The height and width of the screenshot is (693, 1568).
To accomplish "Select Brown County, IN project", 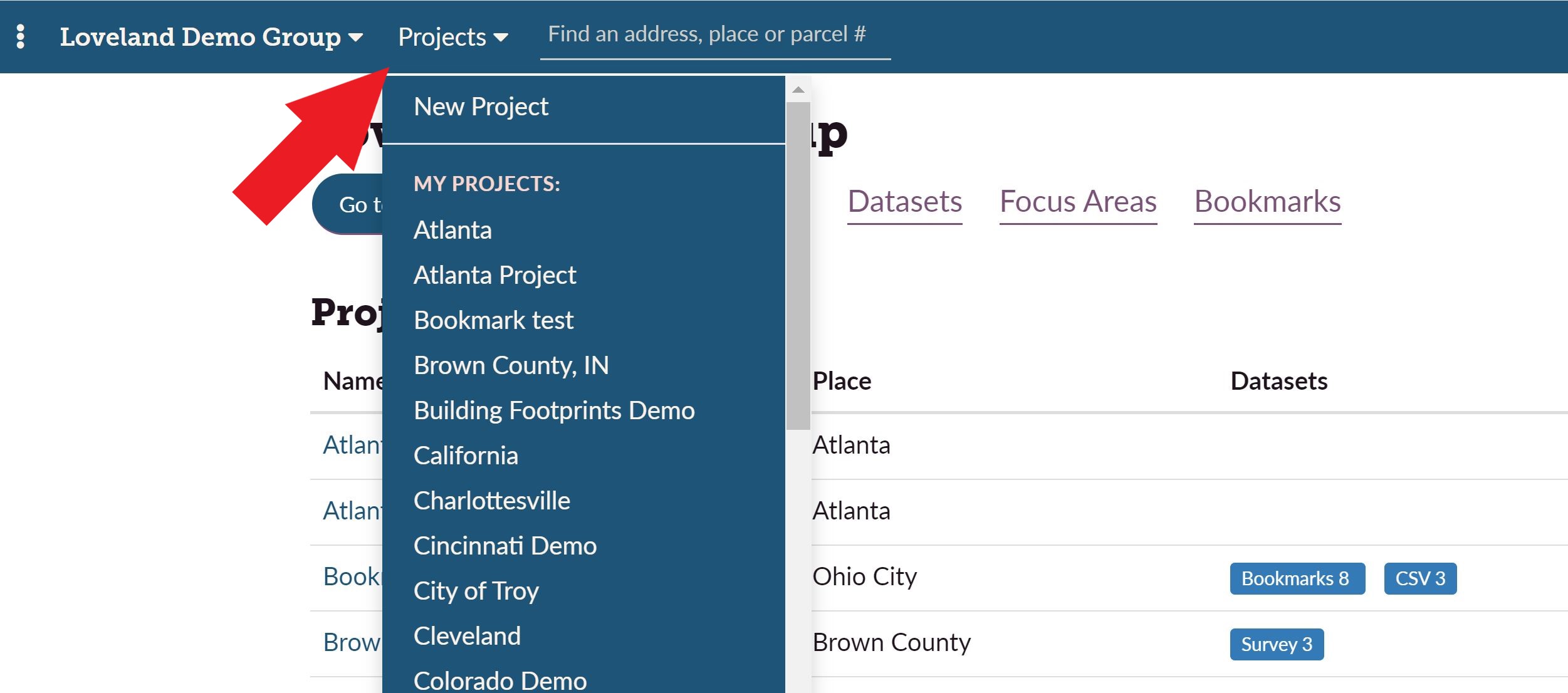I will tap(511, 365).
